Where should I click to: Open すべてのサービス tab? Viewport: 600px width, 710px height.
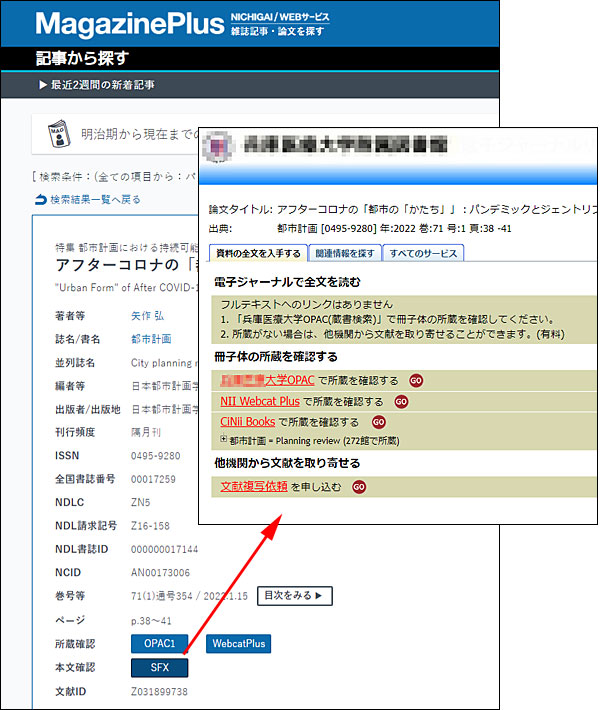click(x=424, y=253)
